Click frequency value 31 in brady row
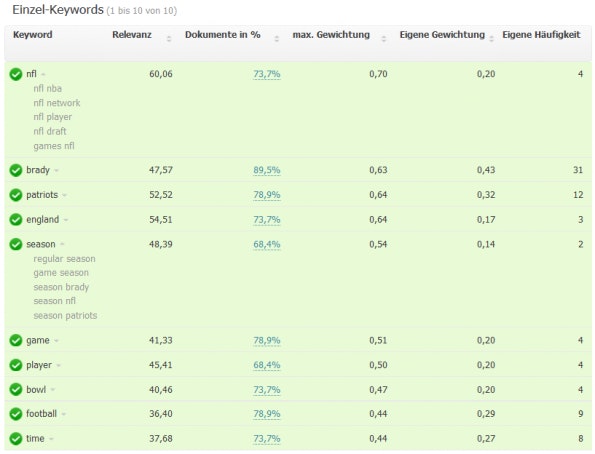Image resolution: width=595 pixels, height=454 pixels. coord(578,170)
